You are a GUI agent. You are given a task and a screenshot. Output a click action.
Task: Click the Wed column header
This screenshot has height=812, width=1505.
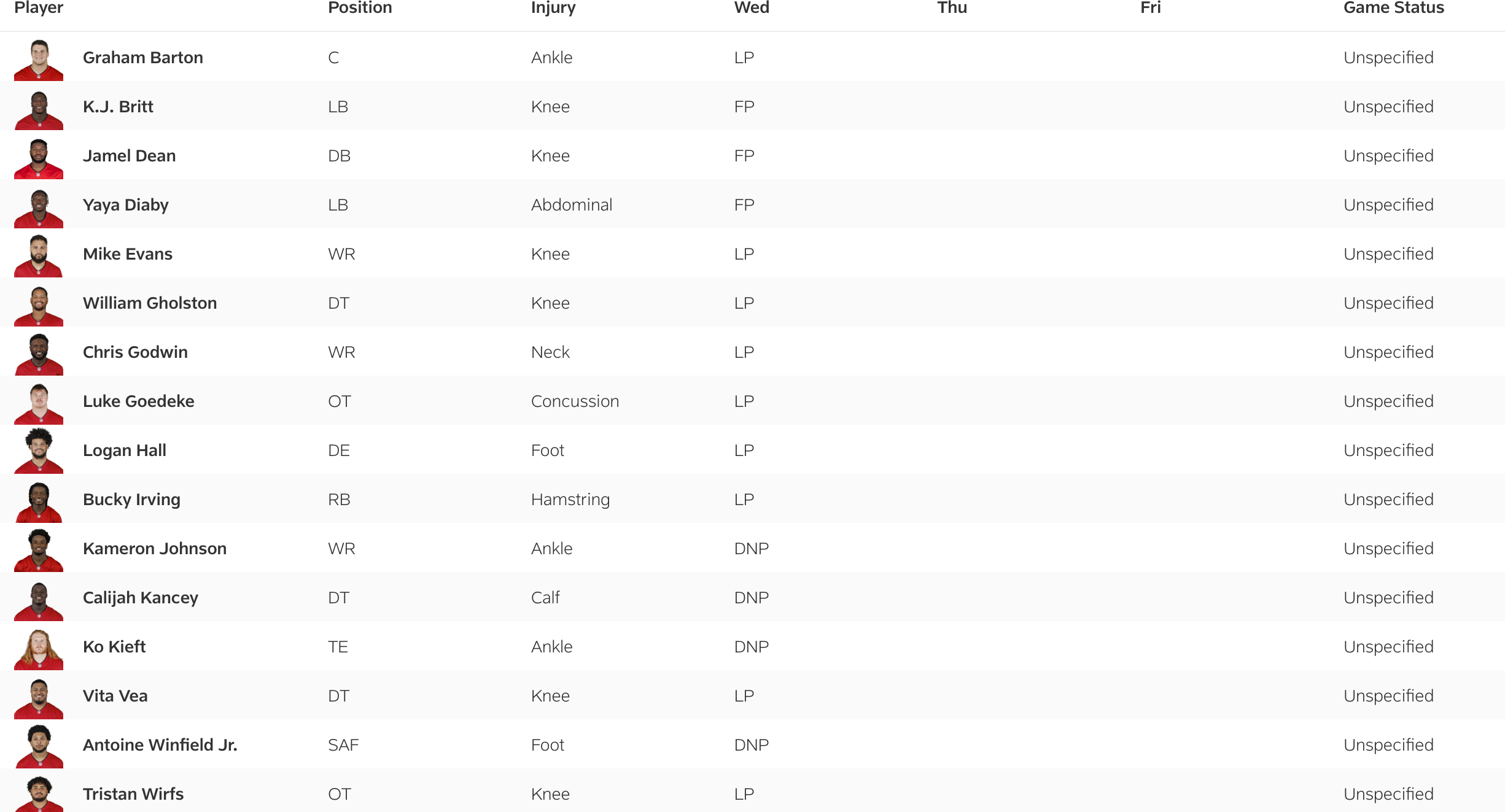tap(751, 8)
